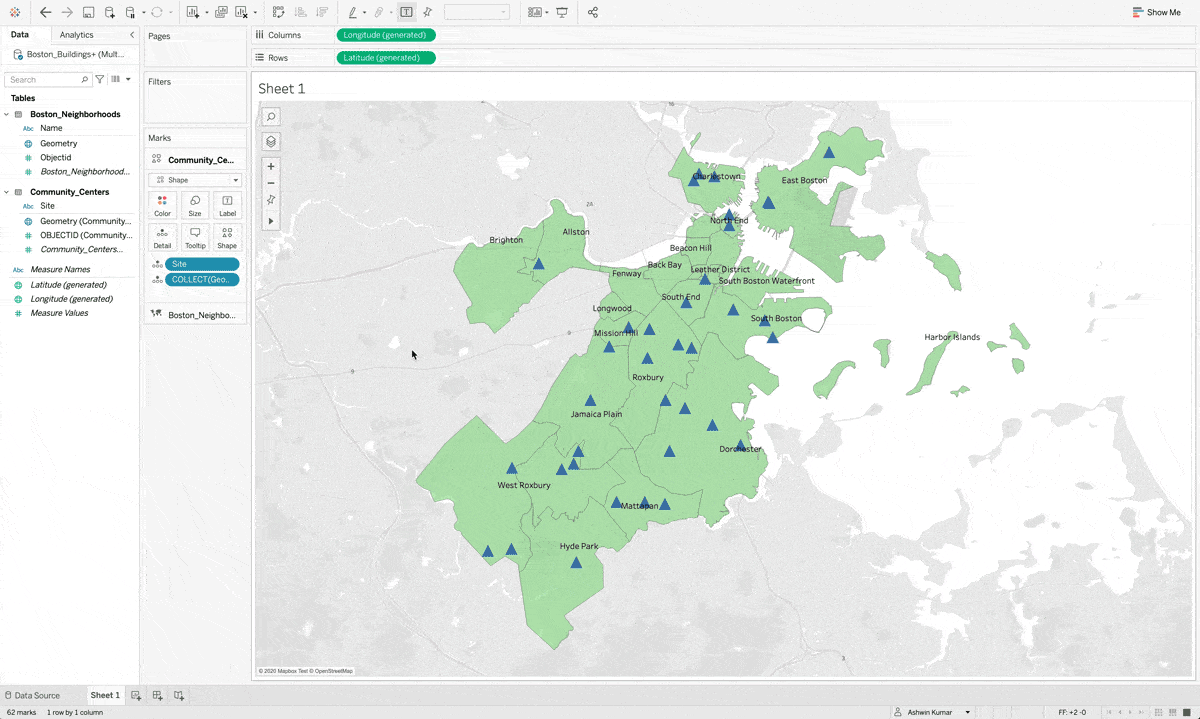Switch to the Analytics tab
Viewport: 1200px width, 719px height.
pyautogui.click(x=77, y=35)
